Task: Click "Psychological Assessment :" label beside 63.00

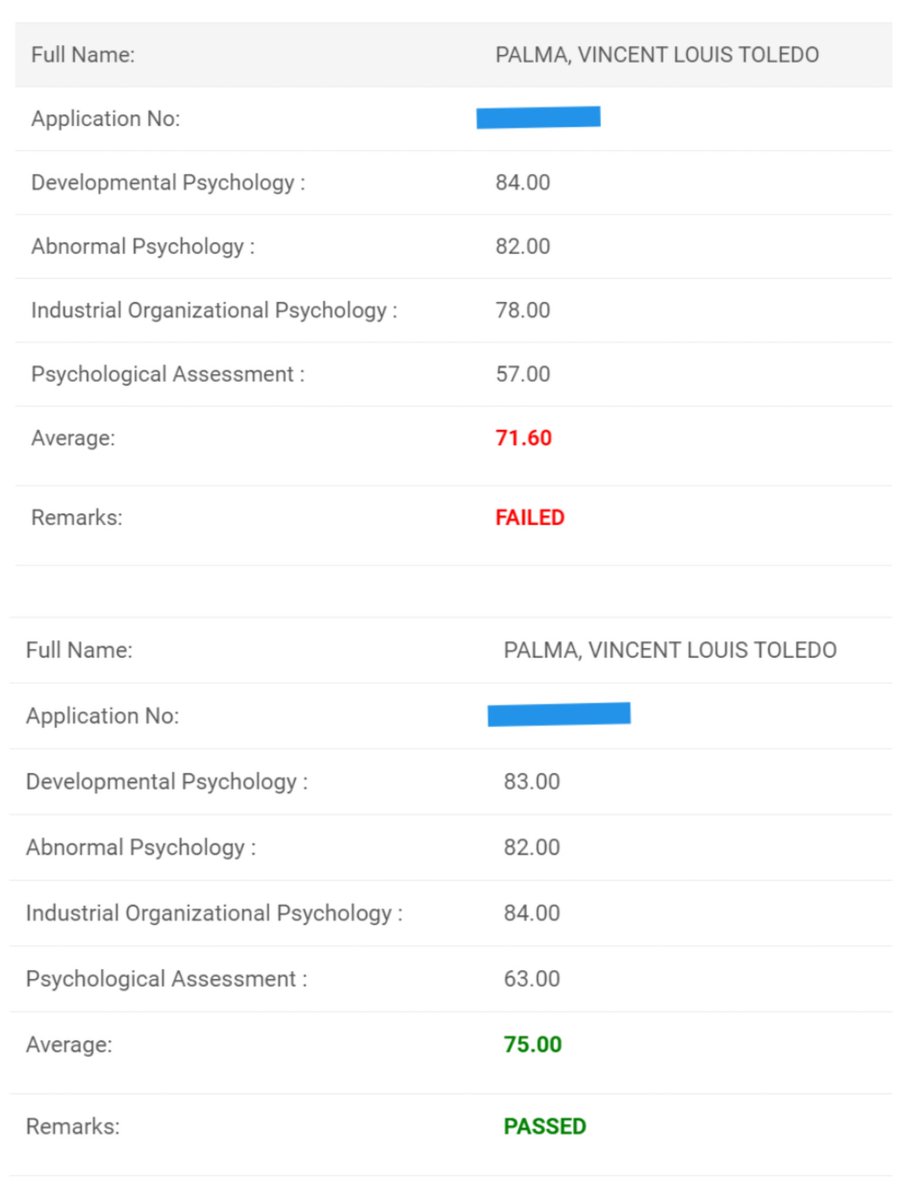Action: (167, 979)
